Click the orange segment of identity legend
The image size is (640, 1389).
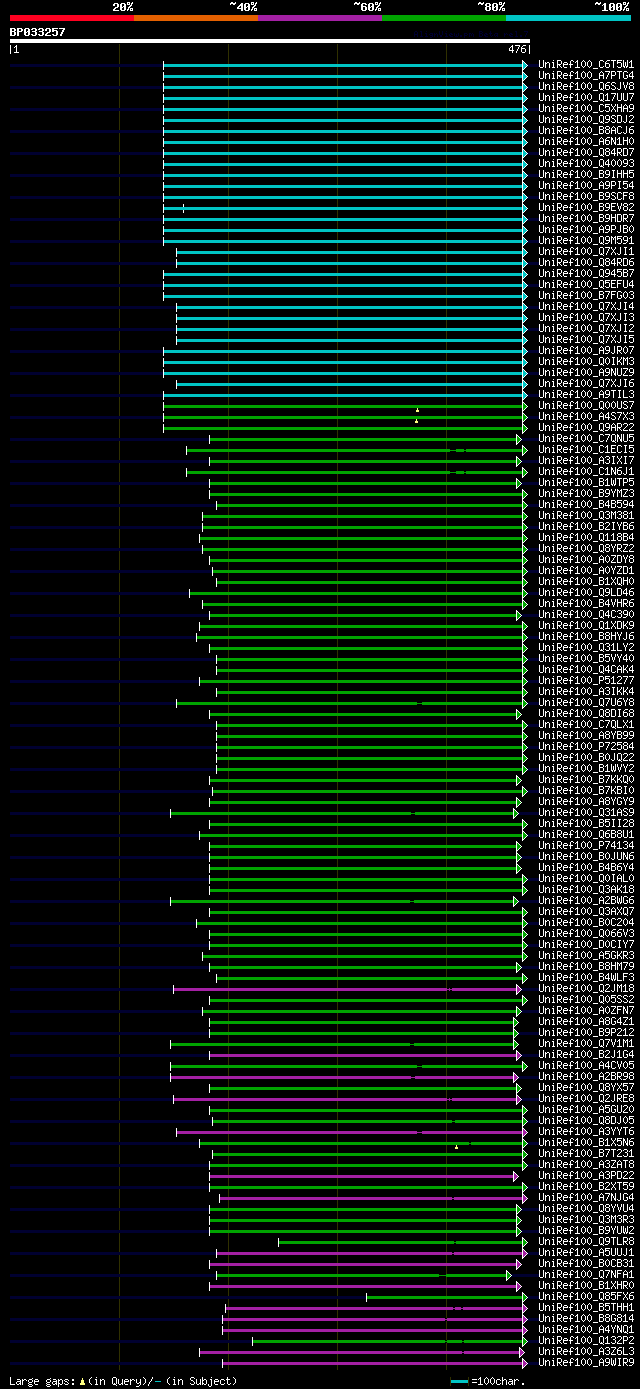(196, 18)
